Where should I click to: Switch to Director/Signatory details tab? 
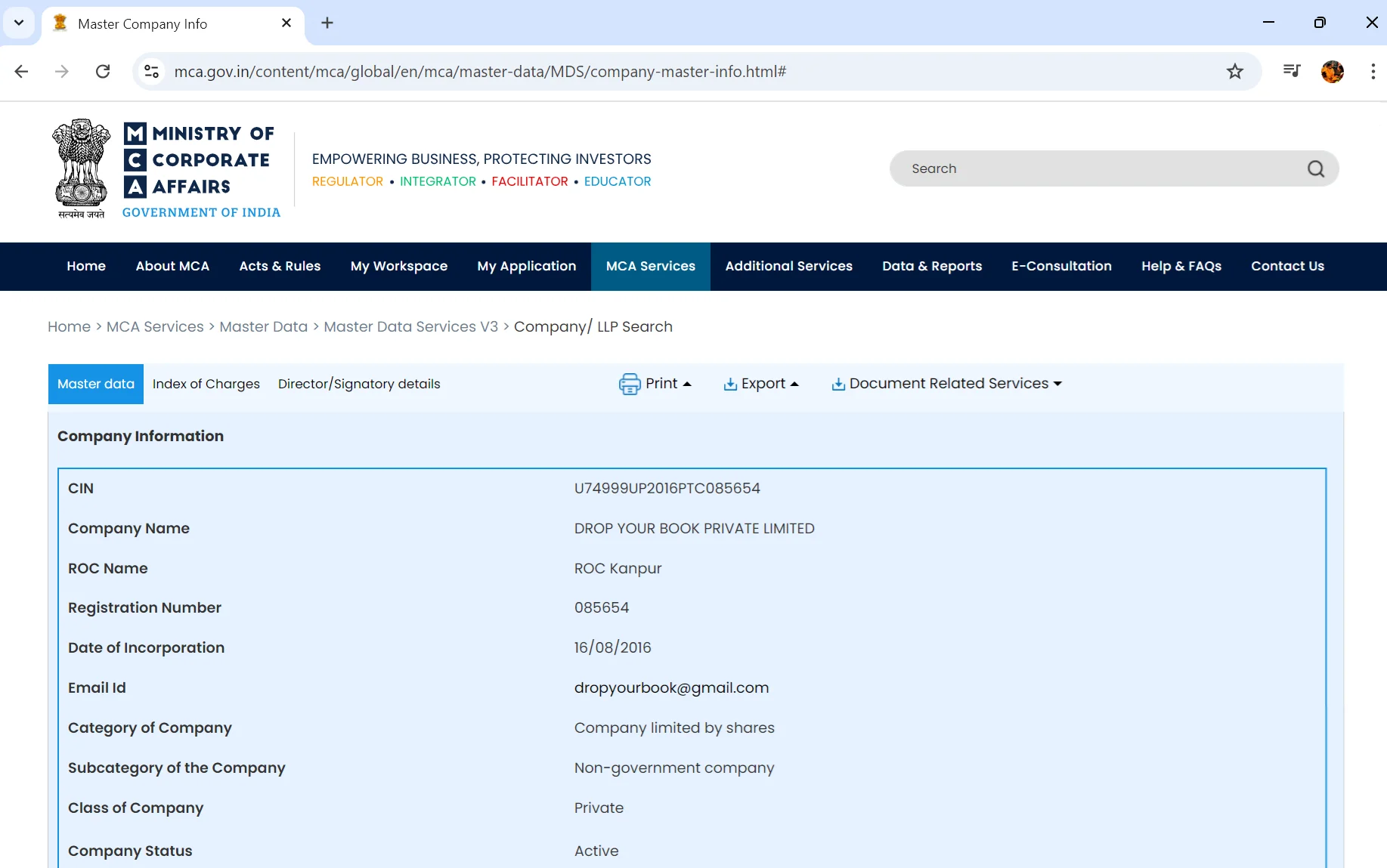coord(359,384)
